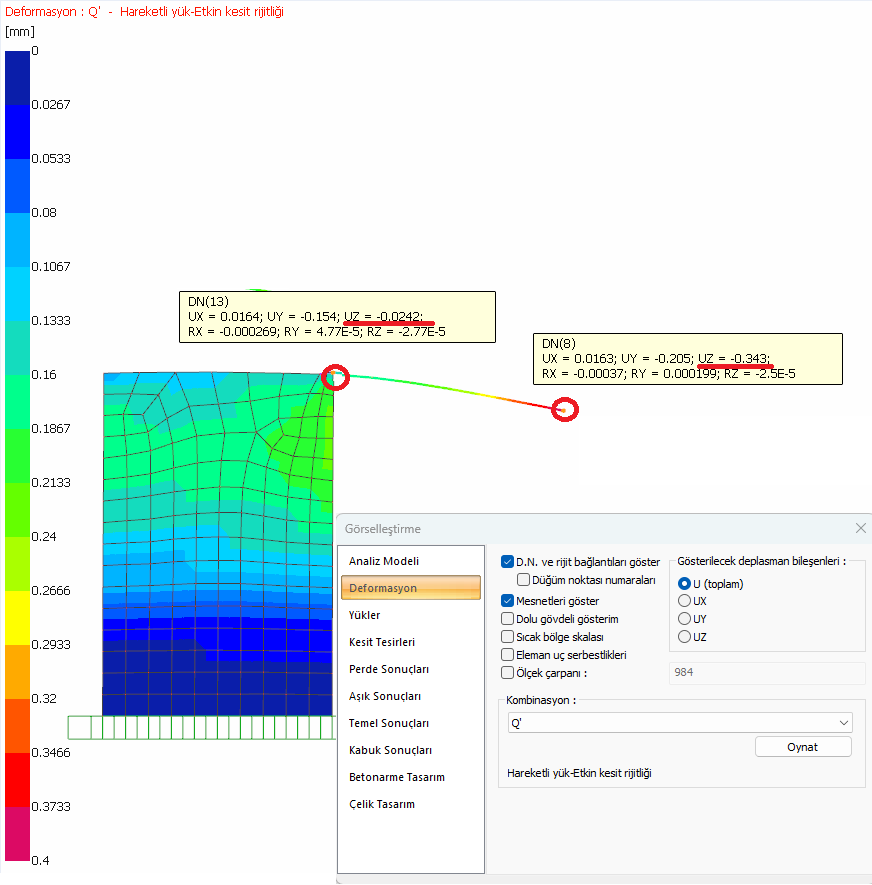The width and height of the screenshot is (872, 885).
Task: Click the yellow 0.2933 legend color band
Action: 18,618
